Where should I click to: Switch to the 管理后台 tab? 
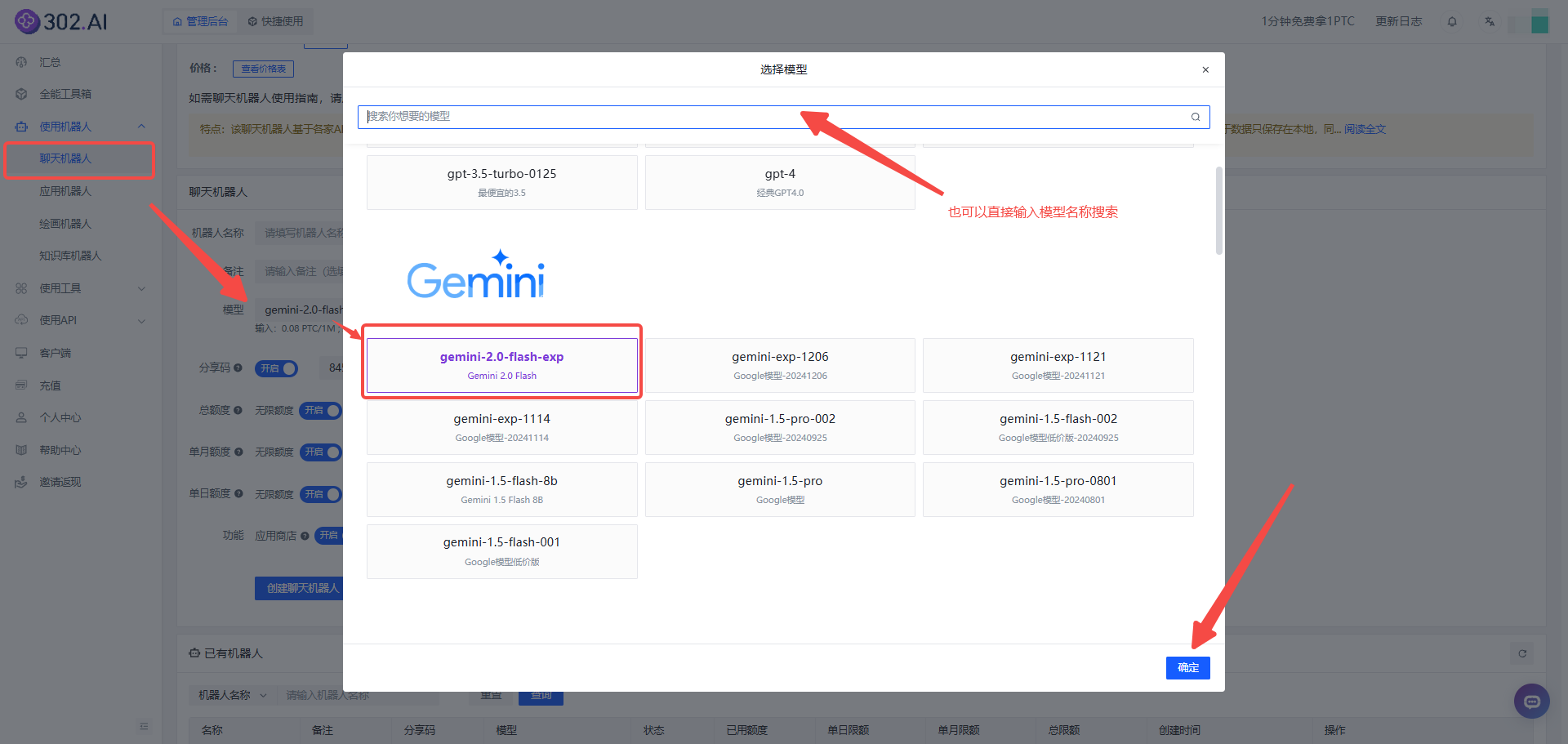(200, 21)
